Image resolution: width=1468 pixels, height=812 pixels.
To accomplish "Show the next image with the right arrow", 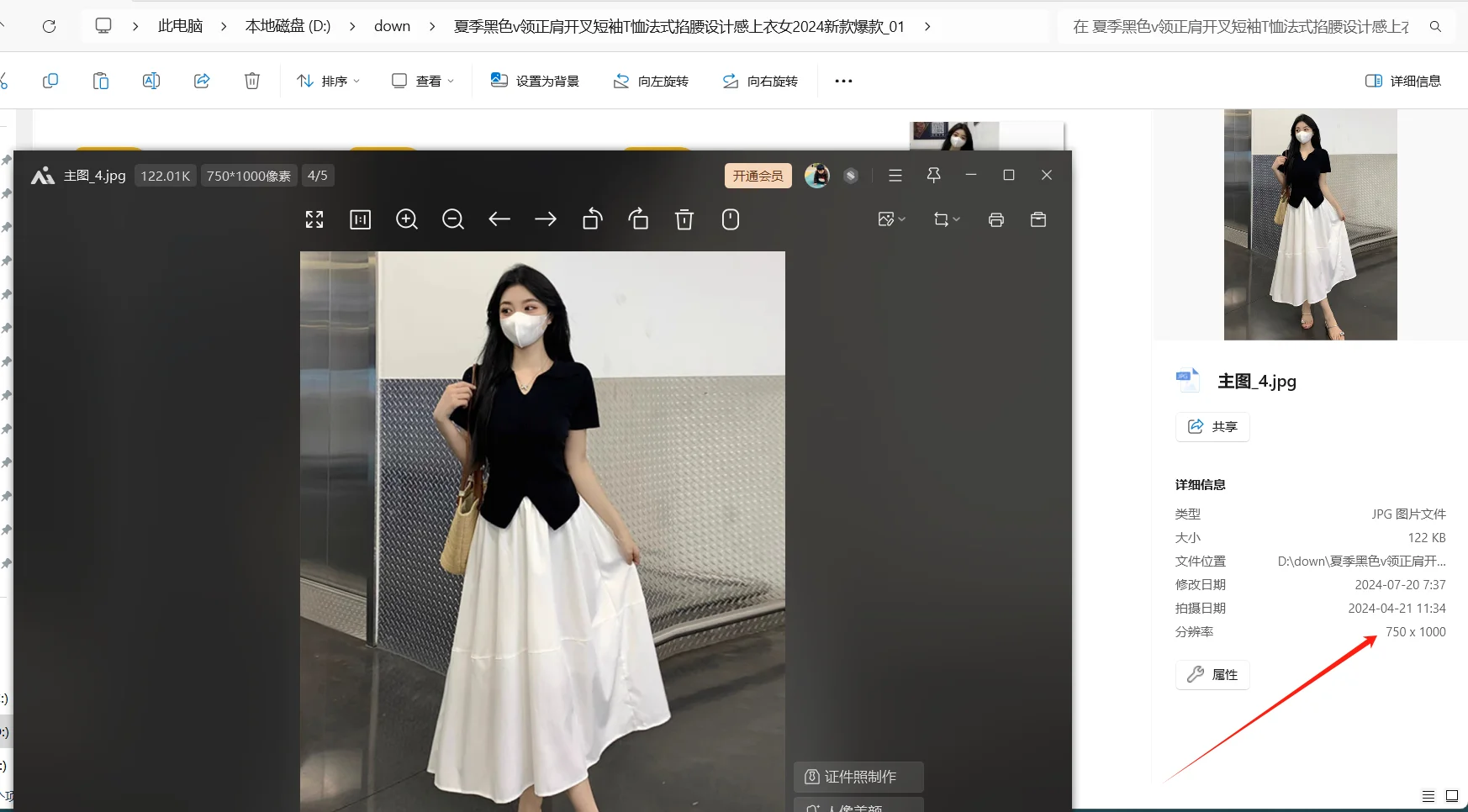I will click(x=545, y=219).
